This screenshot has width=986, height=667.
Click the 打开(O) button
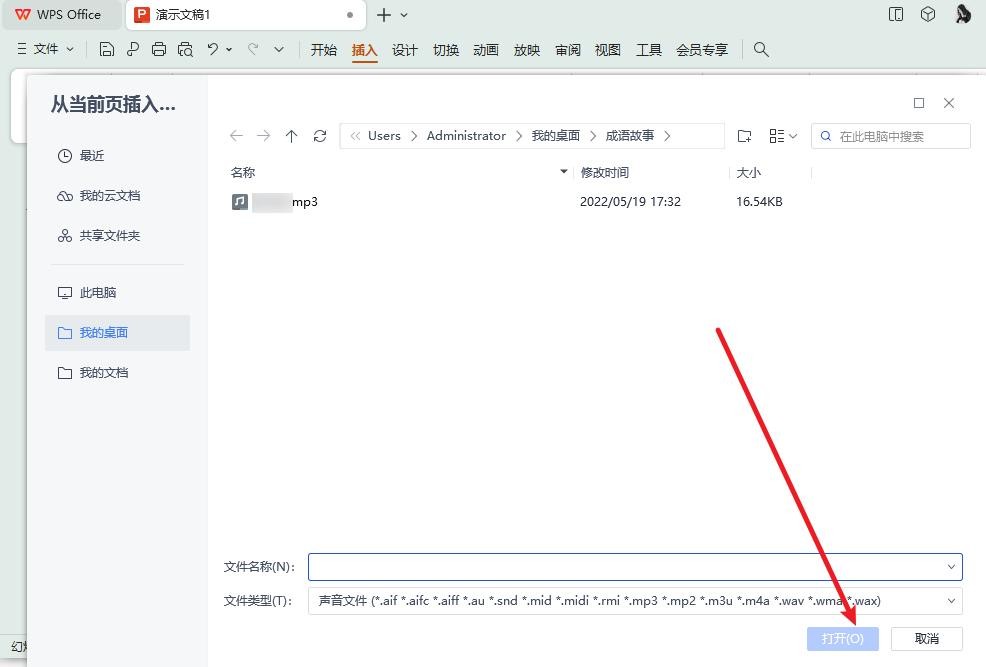point(842,639)
